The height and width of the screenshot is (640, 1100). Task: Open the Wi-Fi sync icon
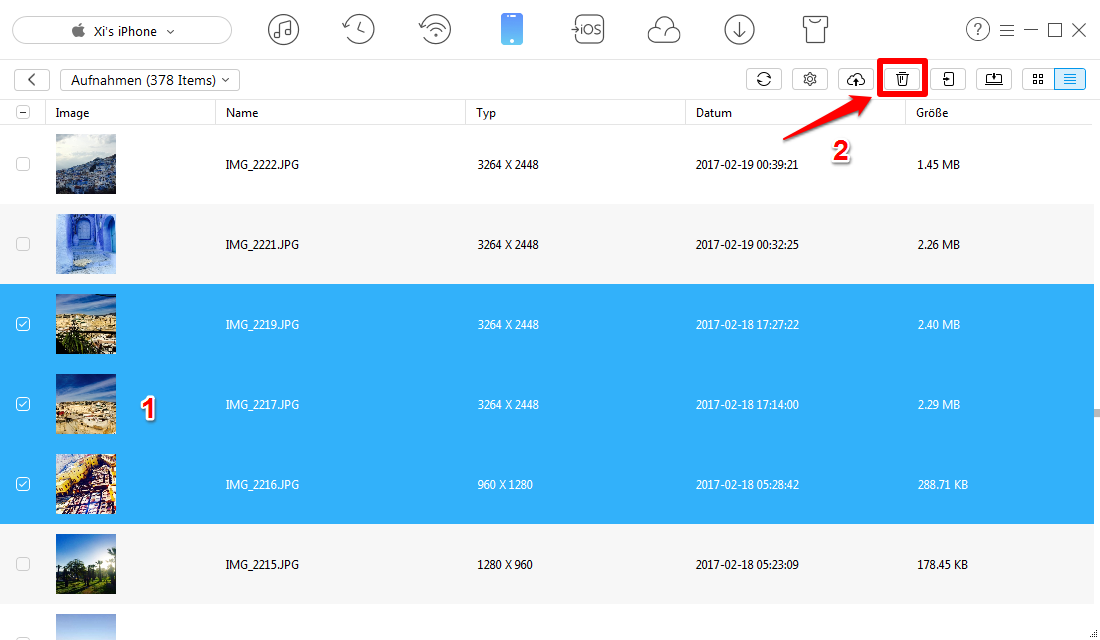[435, 30]
